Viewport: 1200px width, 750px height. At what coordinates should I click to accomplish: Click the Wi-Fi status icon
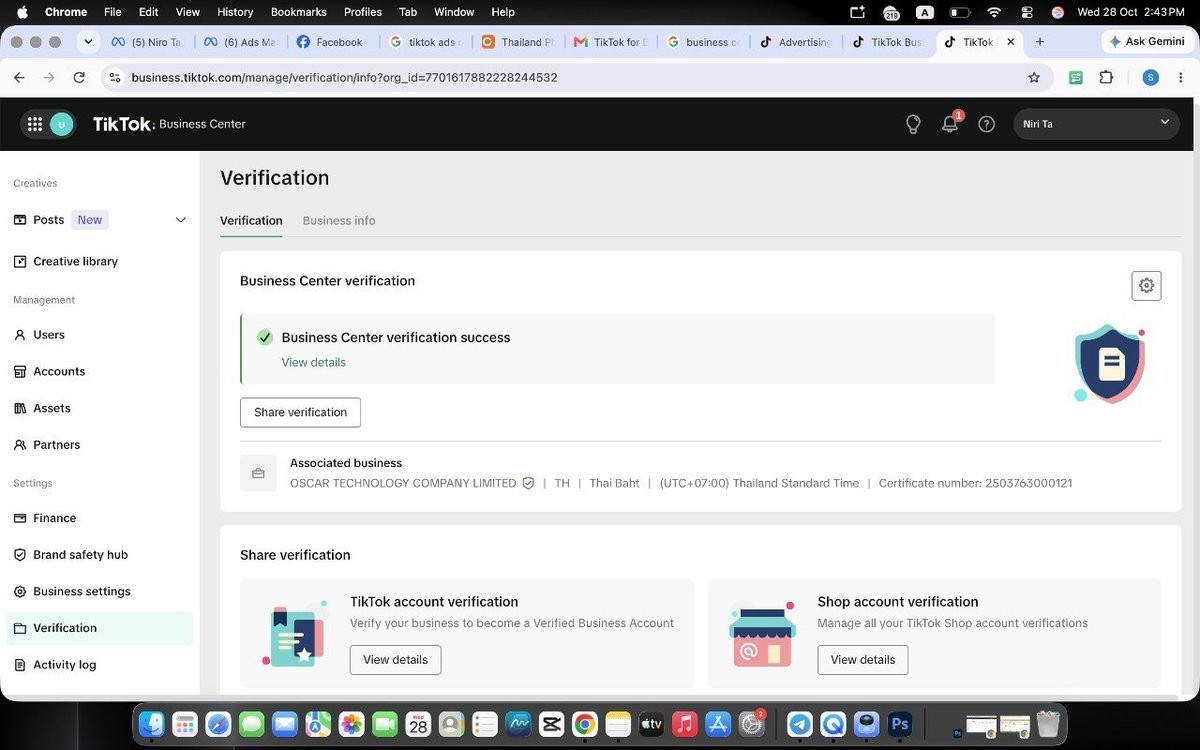(x=993, y=12)
